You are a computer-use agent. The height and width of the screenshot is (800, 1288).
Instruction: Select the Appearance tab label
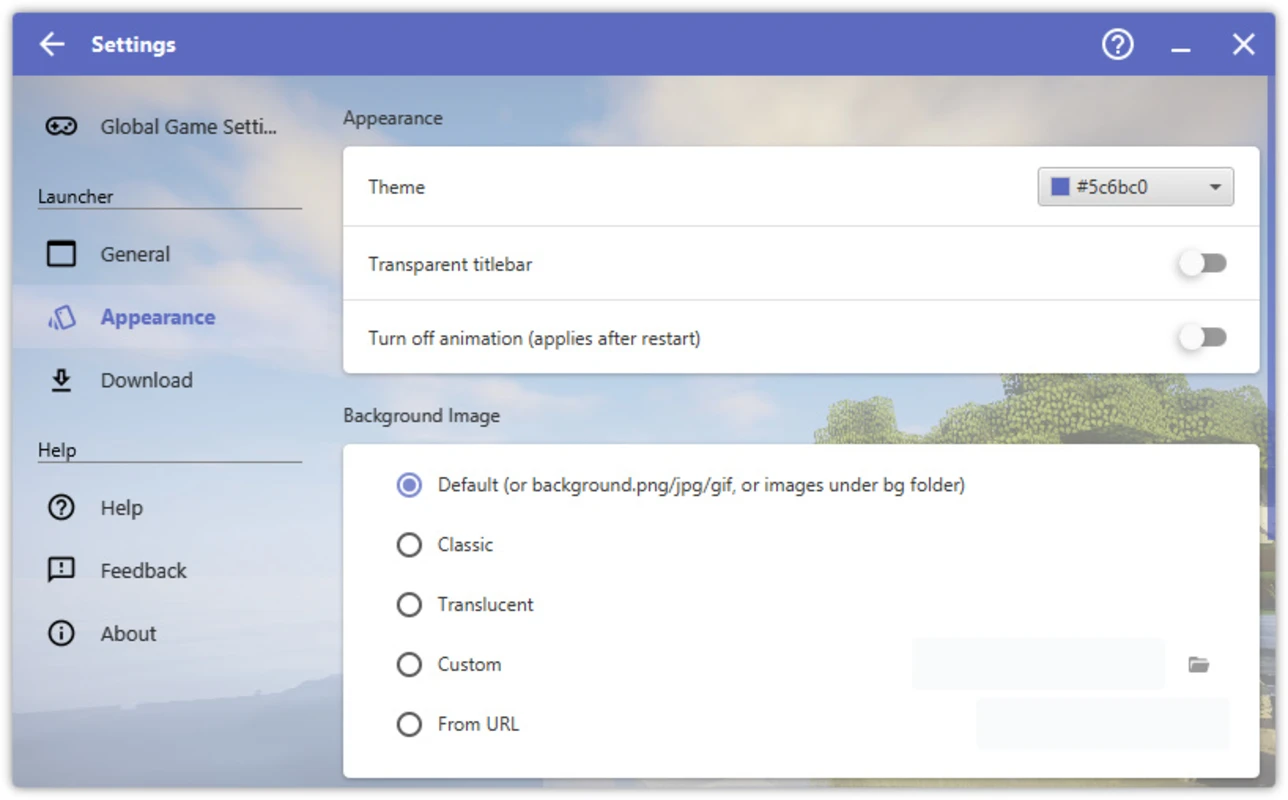(158, 317)
